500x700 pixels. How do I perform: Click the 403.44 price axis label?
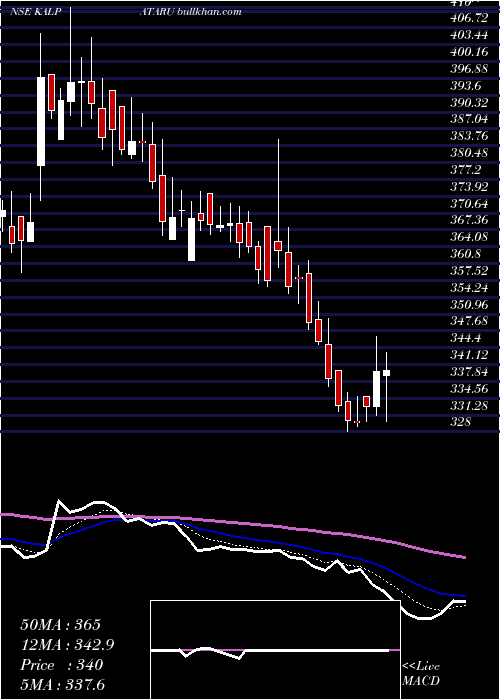point(469,35)
